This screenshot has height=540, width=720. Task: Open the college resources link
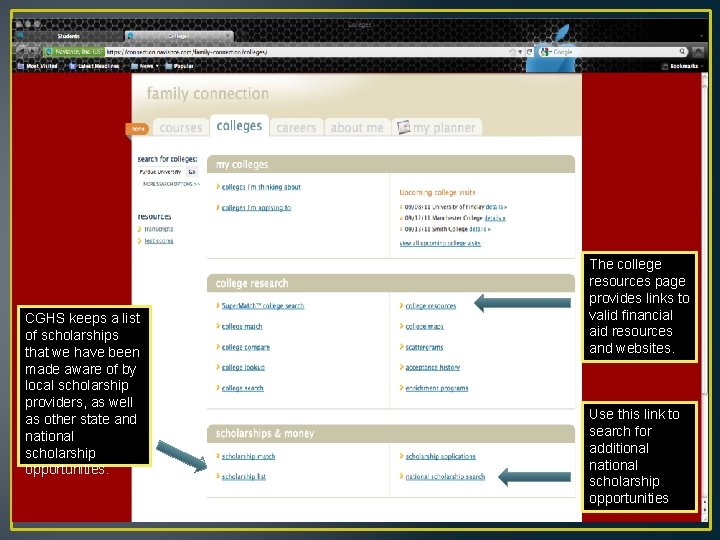click(431, 306)
